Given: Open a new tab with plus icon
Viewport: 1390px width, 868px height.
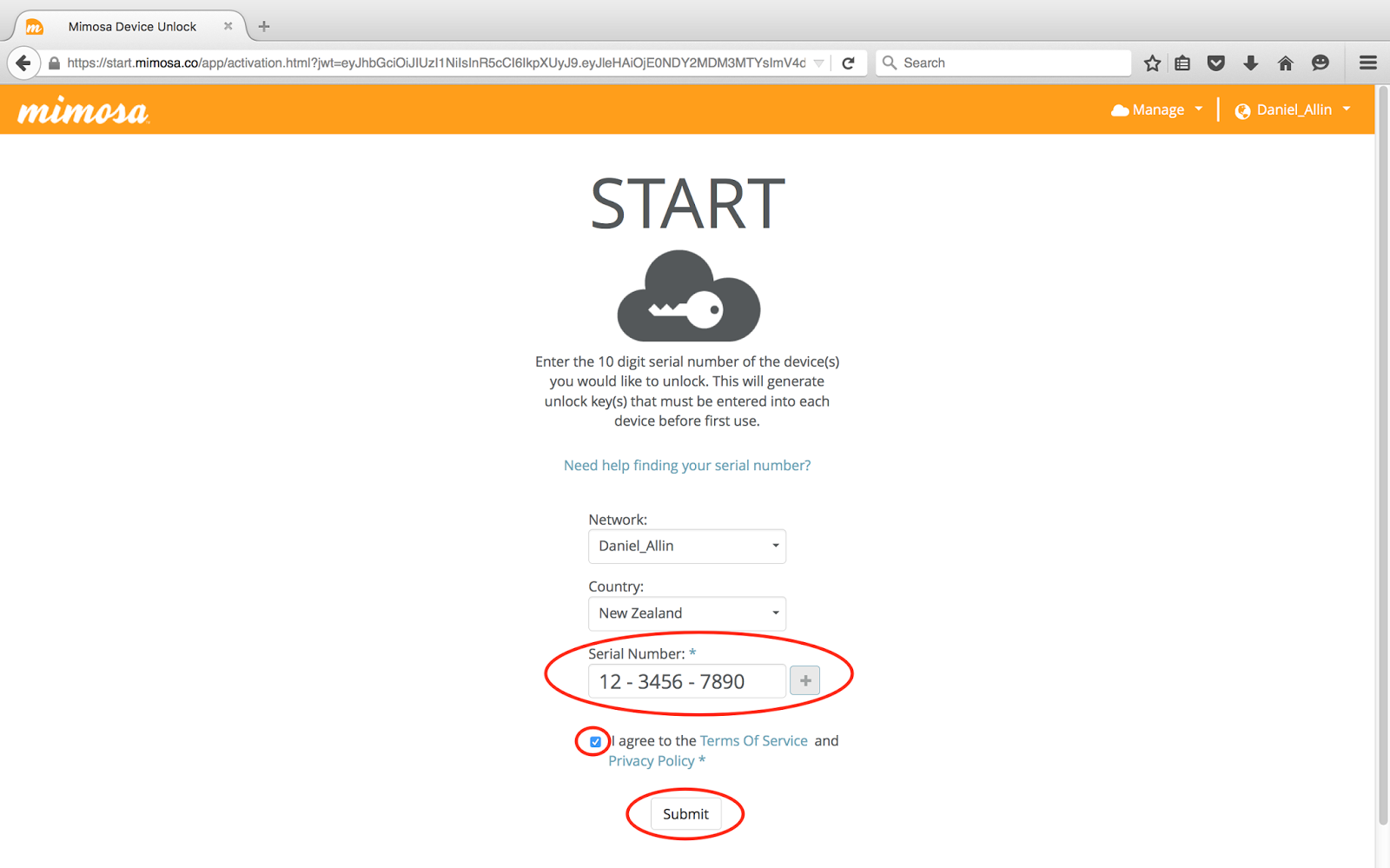Looking at the screenshot, I should click(264, 26).
